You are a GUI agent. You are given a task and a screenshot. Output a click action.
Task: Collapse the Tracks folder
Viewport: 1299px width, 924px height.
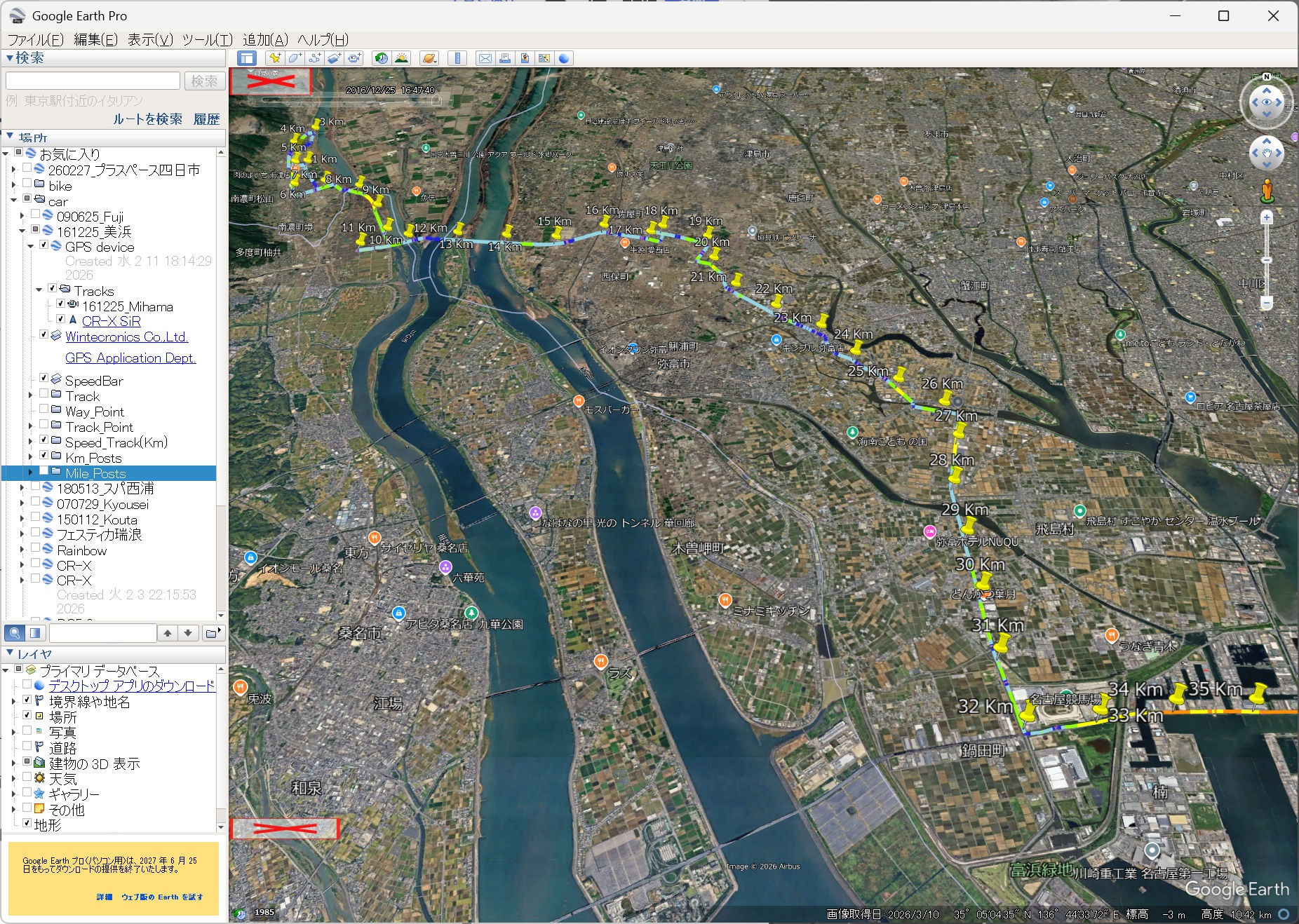[39, 290]
